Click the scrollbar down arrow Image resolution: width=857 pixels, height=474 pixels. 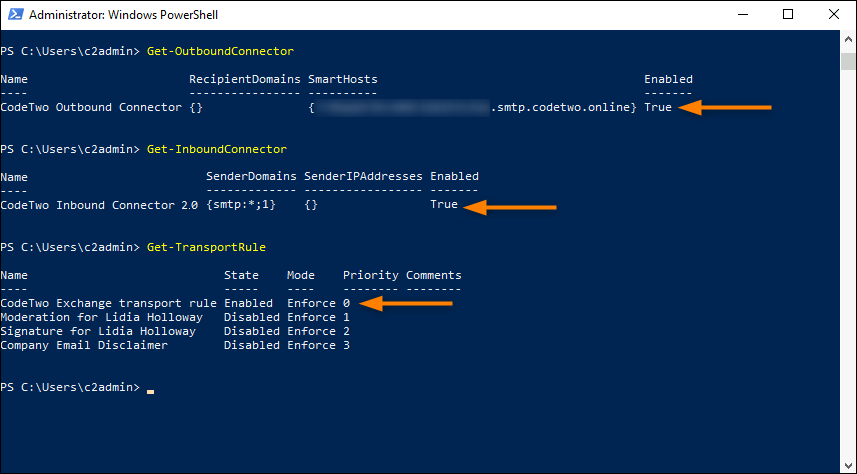848,464
